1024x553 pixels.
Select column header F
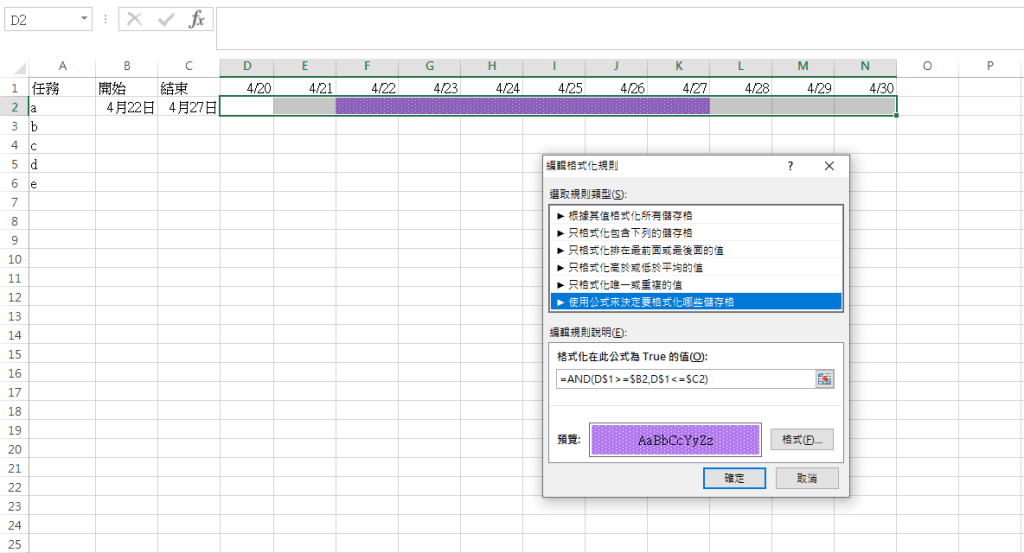pos(367,66)
